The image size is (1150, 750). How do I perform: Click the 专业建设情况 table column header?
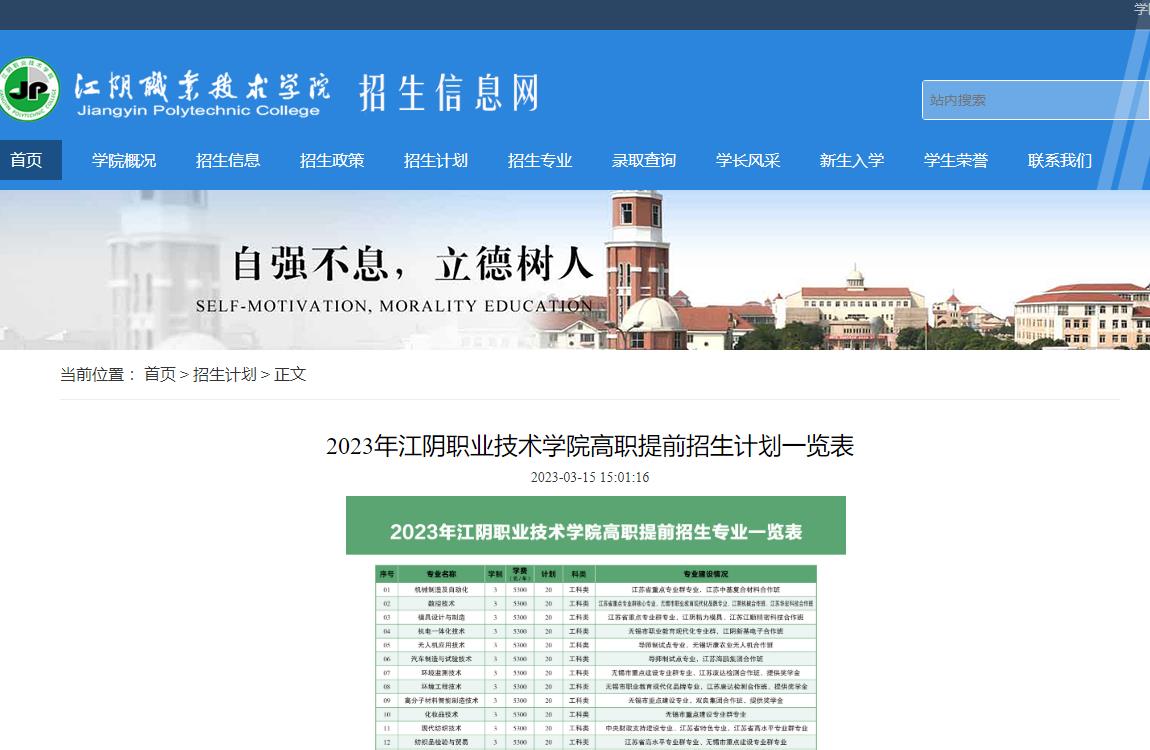[705, 574]
